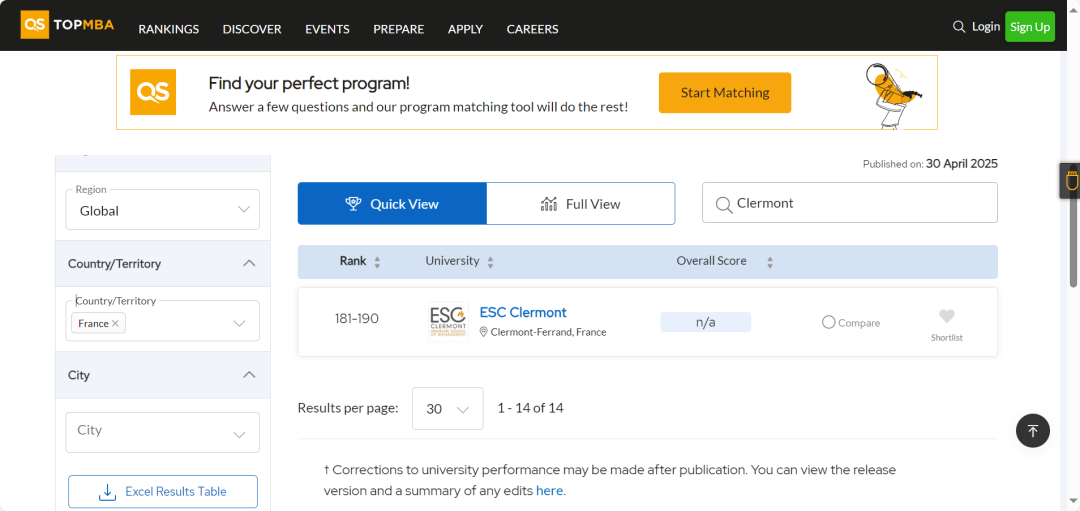
Task: Click the Rank column sort arrows
Action: [x=377, y=262]
